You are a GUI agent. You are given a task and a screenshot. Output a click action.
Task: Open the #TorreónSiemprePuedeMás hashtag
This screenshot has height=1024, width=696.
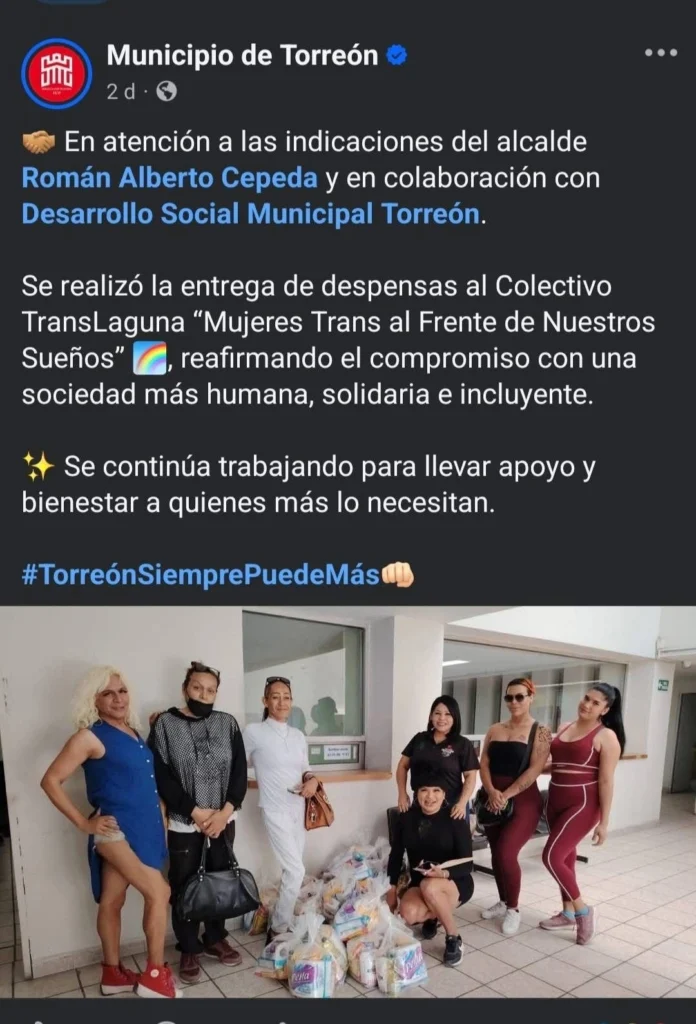coord(200,575)
